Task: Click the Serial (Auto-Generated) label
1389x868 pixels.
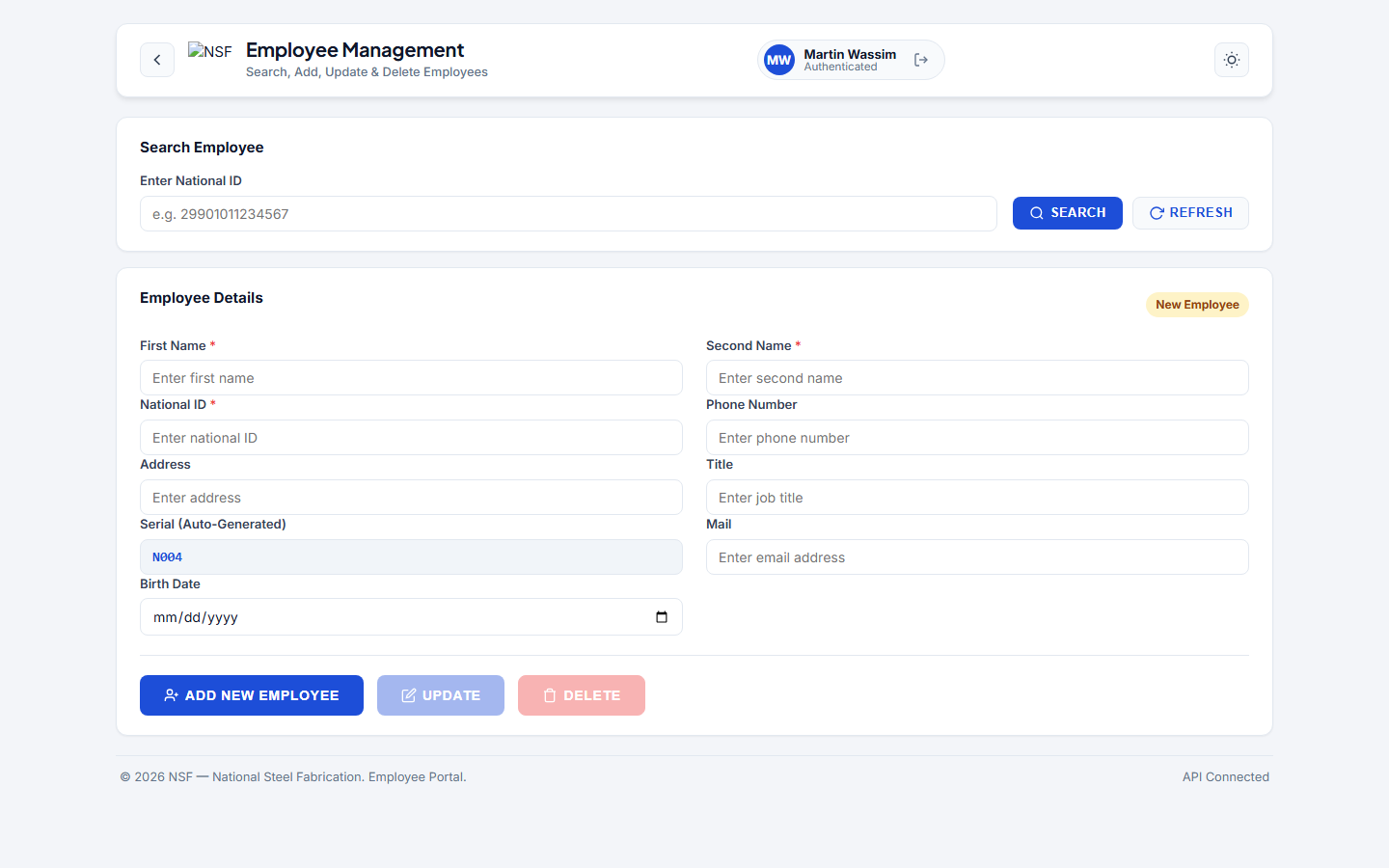Action: (x=213, y=525)
